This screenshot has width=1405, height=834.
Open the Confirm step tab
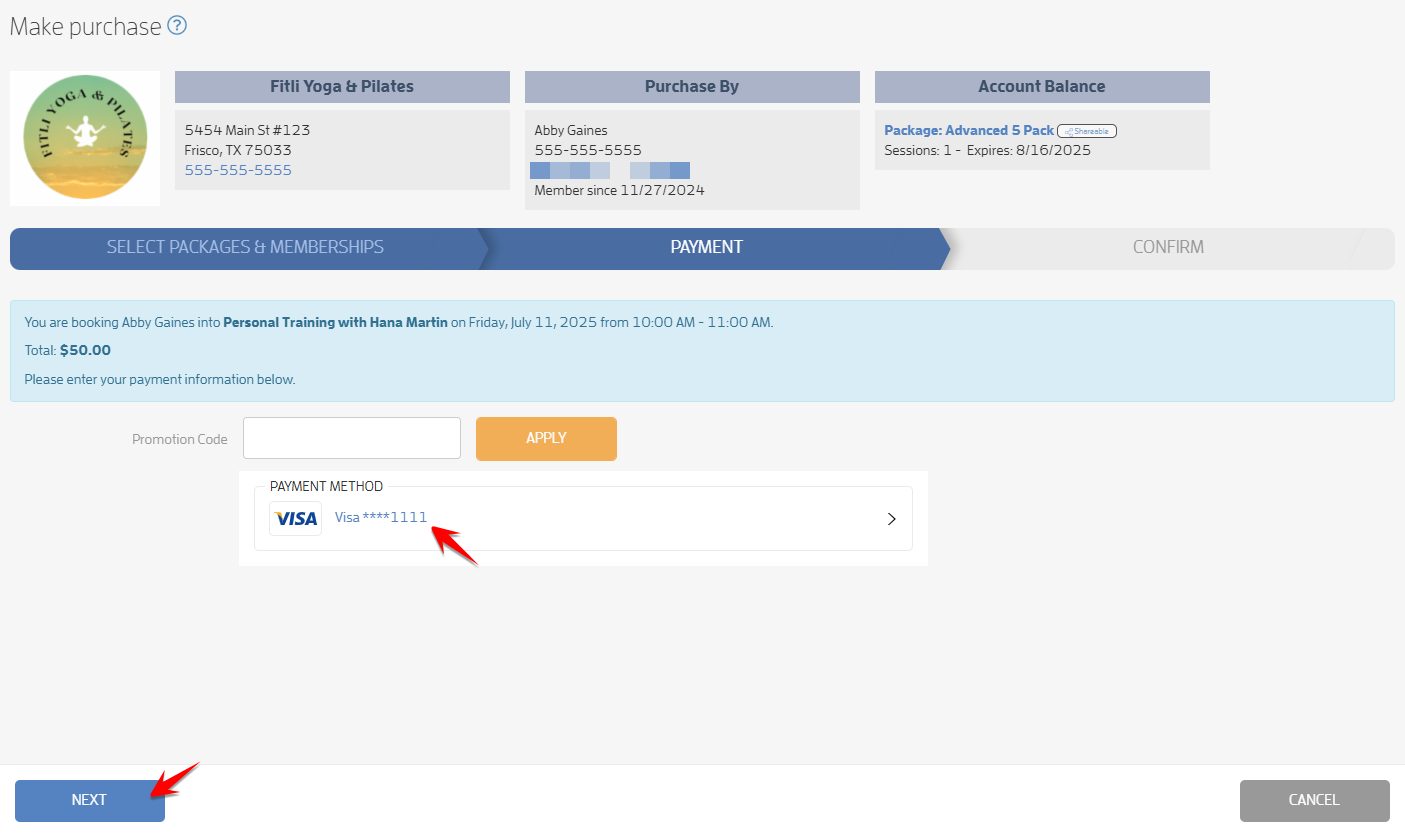click(1168, 247)
